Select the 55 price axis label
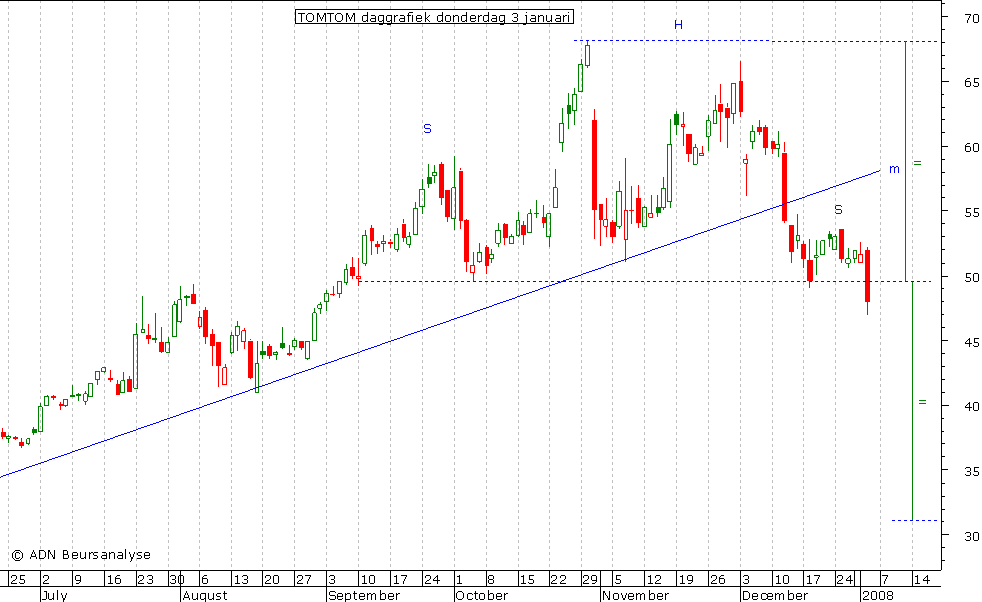The image size is (982, 602). point(971,212)
